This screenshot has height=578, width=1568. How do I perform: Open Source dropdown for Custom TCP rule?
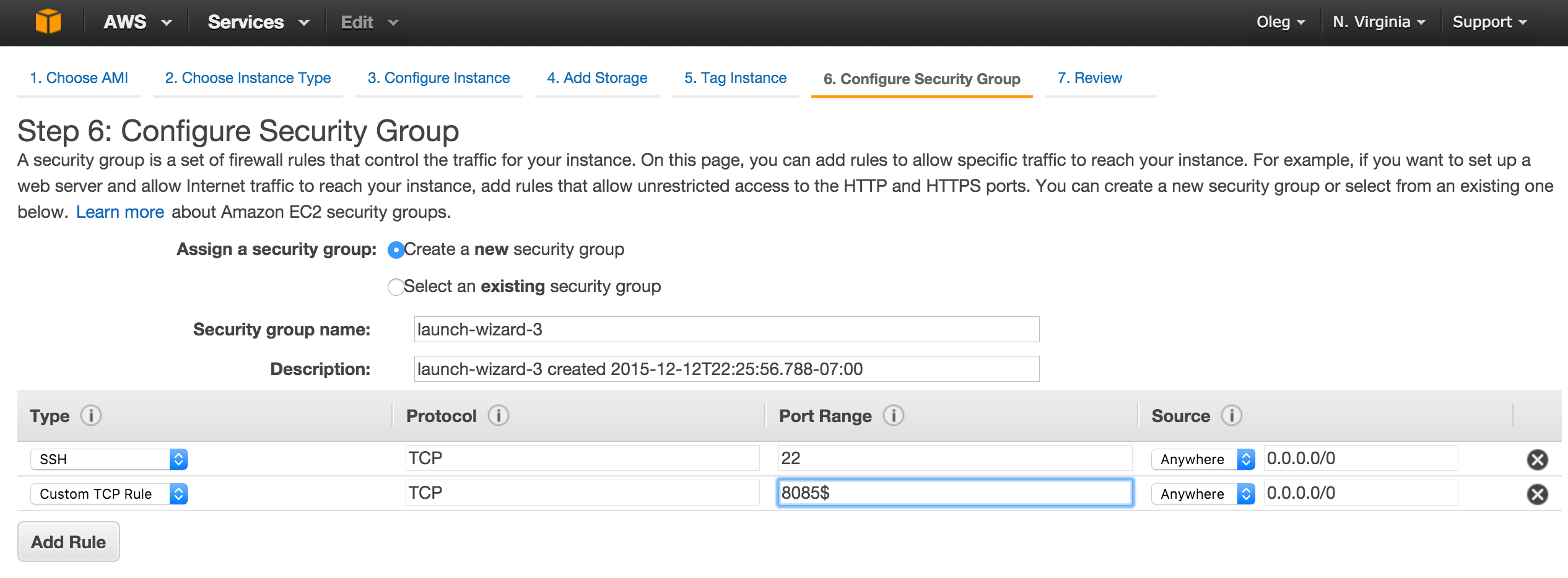[x=1203, y=494]
